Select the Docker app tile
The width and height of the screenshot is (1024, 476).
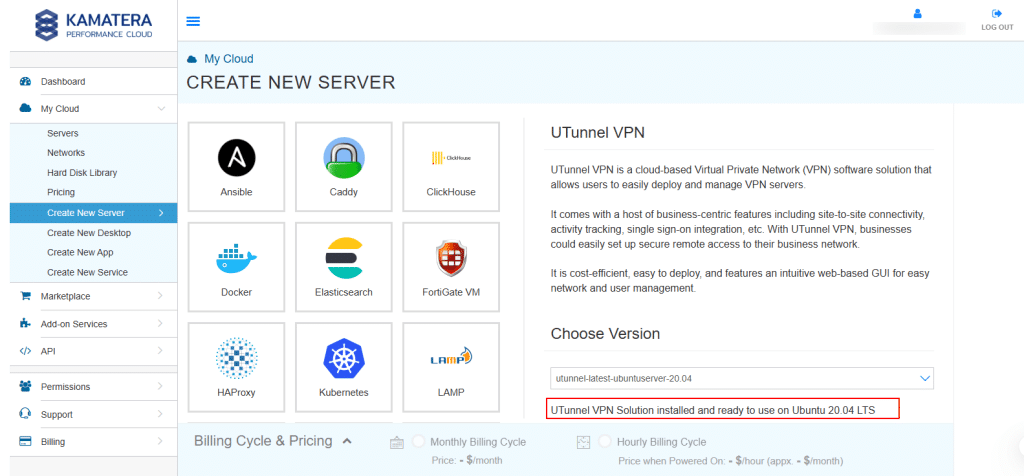(236, 266)
